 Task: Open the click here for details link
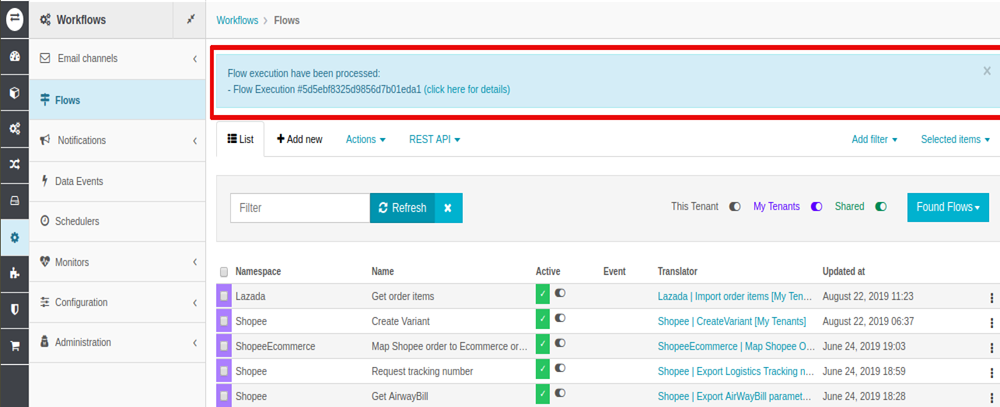tap(467, 89)
